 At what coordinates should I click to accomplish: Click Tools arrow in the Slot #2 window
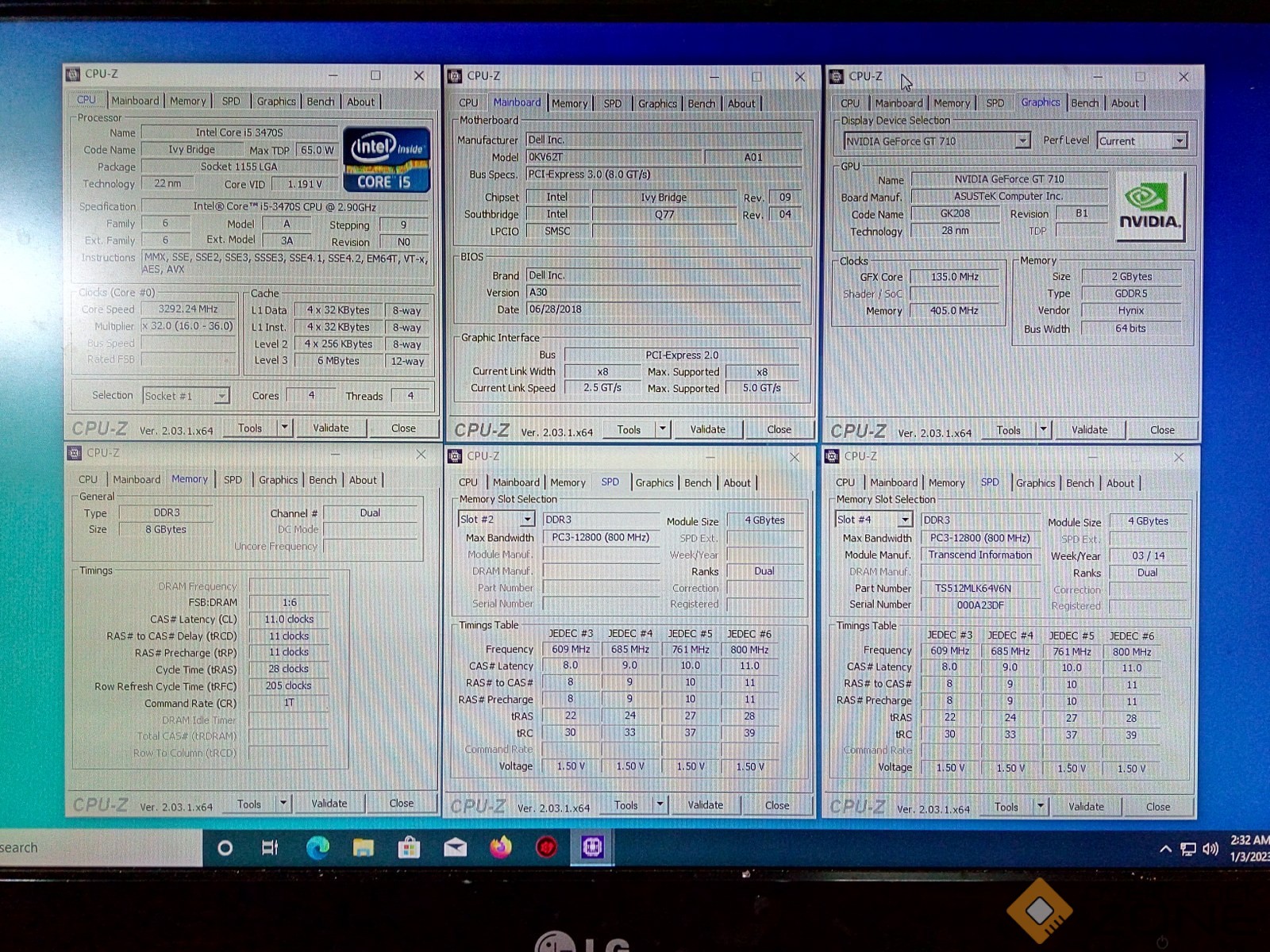(x=660, y=805)
